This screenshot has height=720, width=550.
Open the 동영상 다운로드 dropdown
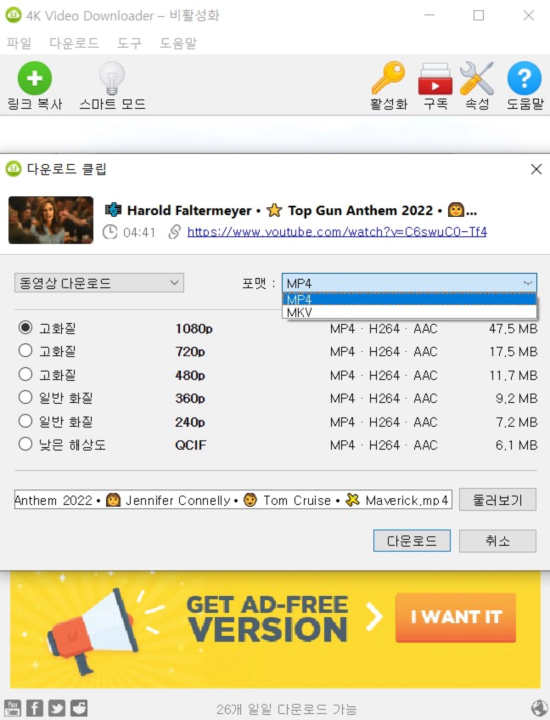click(x=99, y=283)
